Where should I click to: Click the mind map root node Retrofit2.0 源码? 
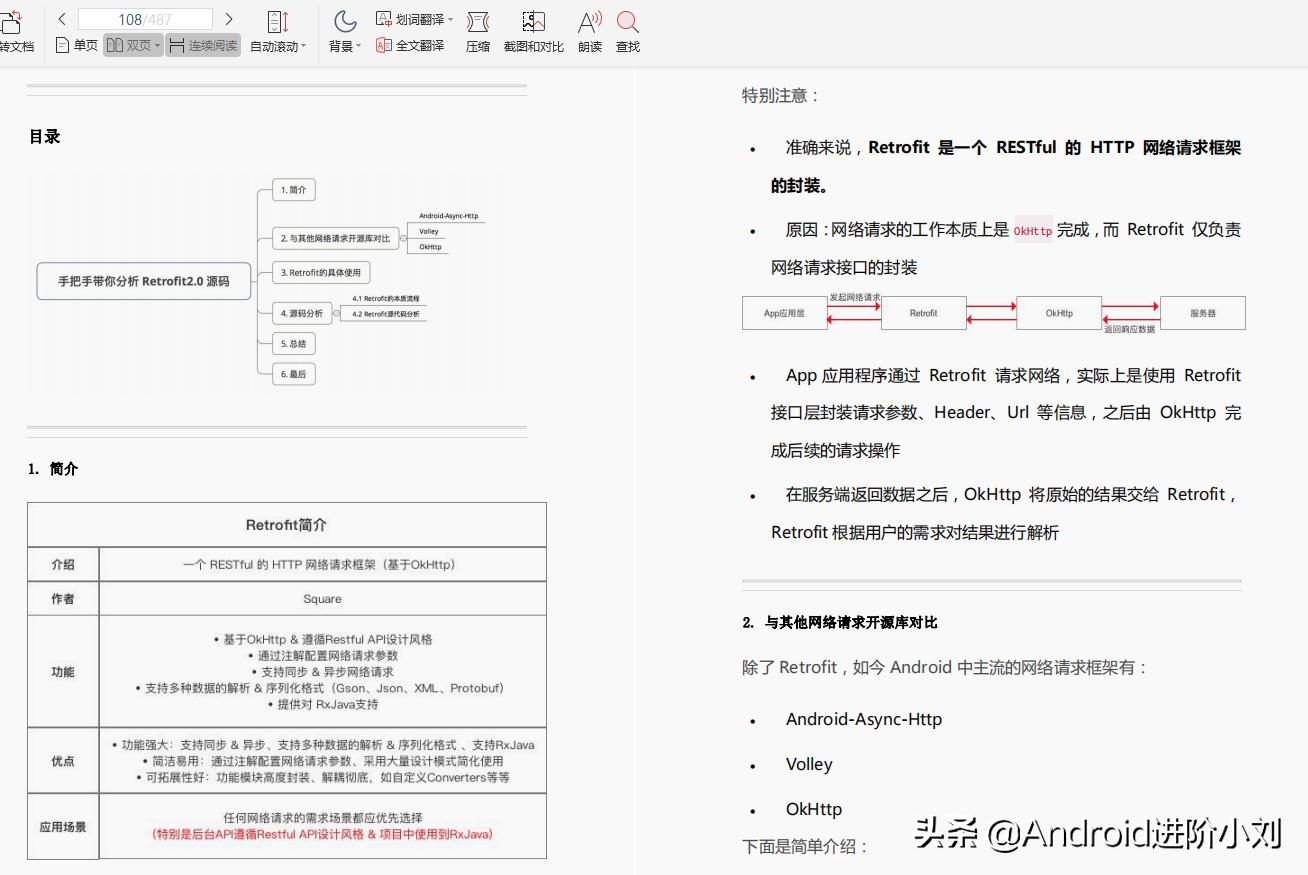[x=143, y=281]
